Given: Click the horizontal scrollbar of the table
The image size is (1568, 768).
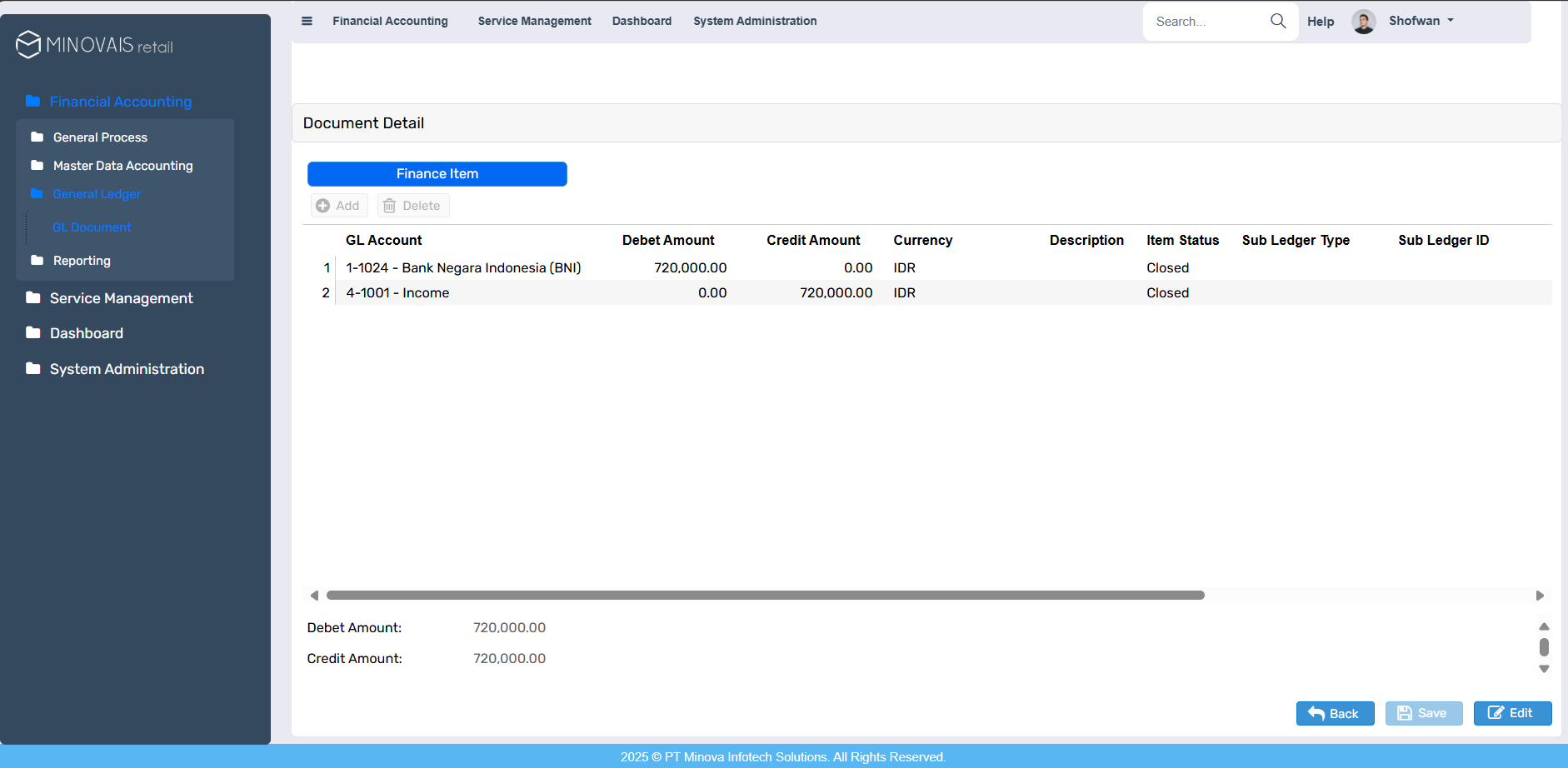Looking at the screenshot, I should pyautogui.click(x=765, y=596).
